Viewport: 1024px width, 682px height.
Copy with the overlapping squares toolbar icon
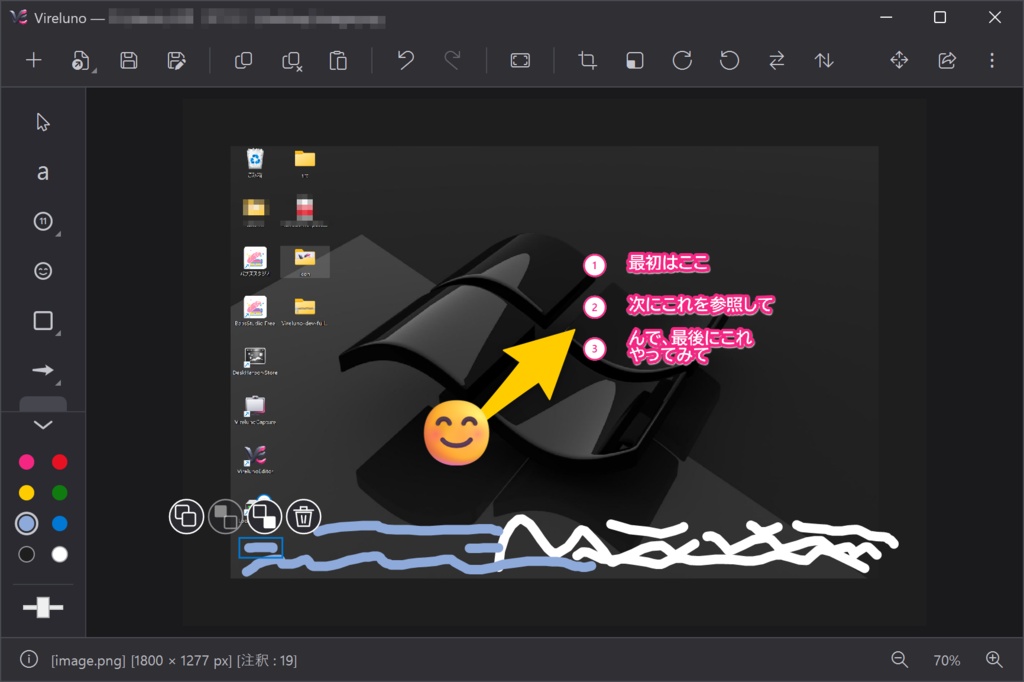(243, 61)
